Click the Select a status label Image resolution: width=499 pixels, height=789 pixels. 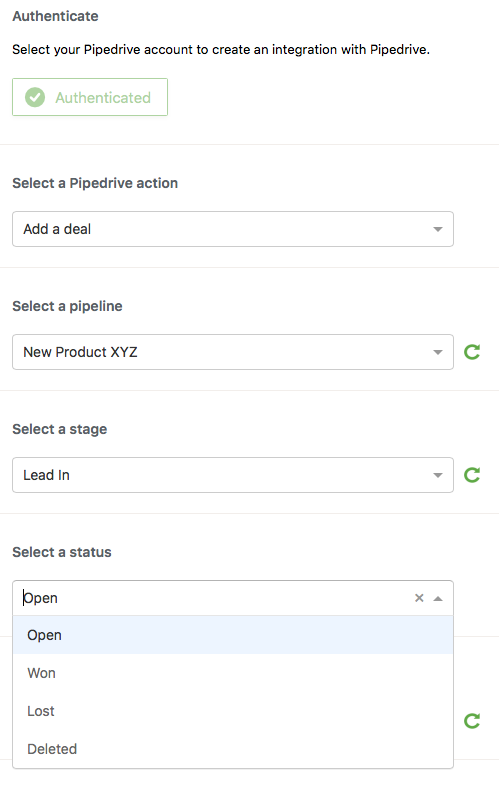[x=62, y=552]
